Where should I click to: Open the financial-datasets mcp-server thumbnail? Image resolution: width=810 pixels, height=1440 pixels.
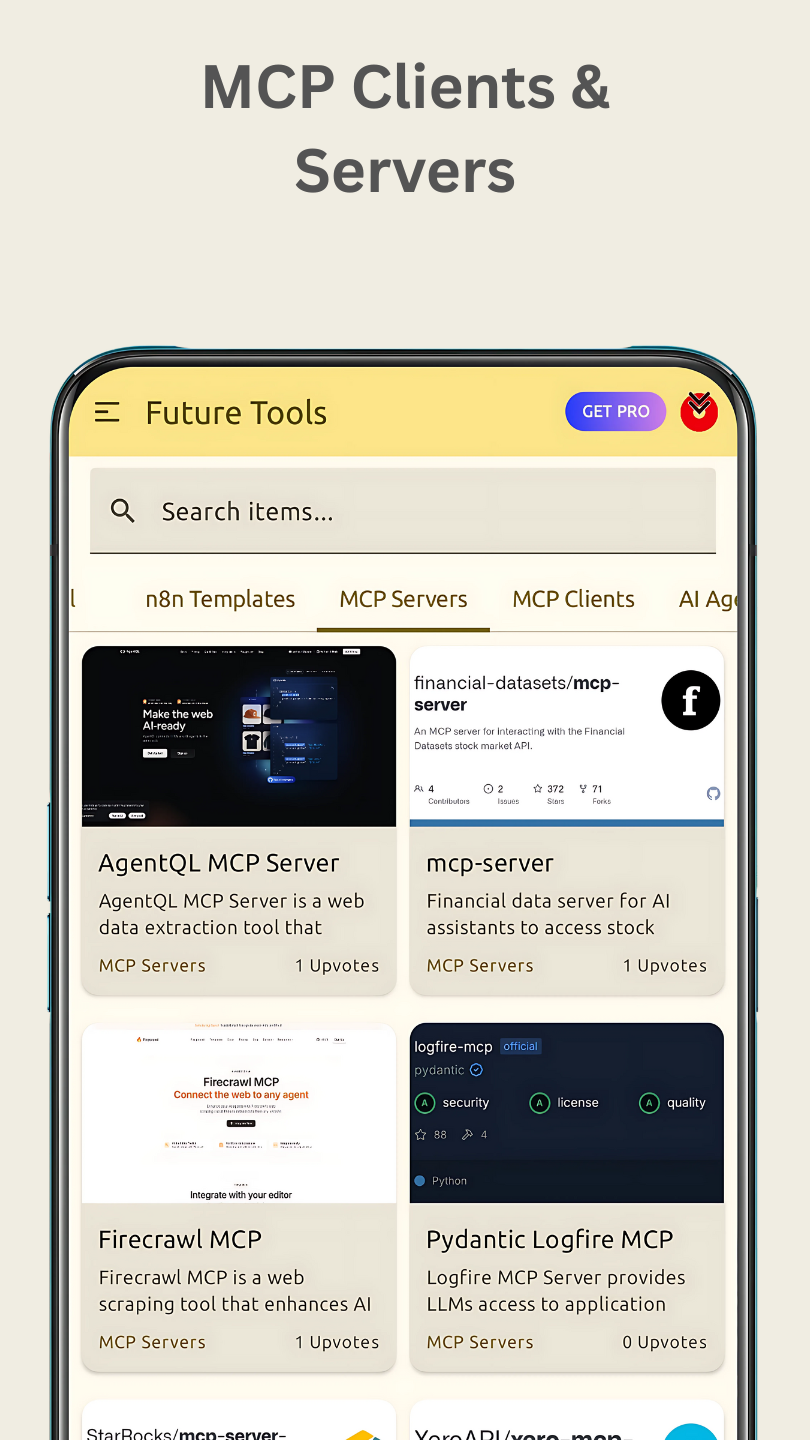tap(567, 736)
